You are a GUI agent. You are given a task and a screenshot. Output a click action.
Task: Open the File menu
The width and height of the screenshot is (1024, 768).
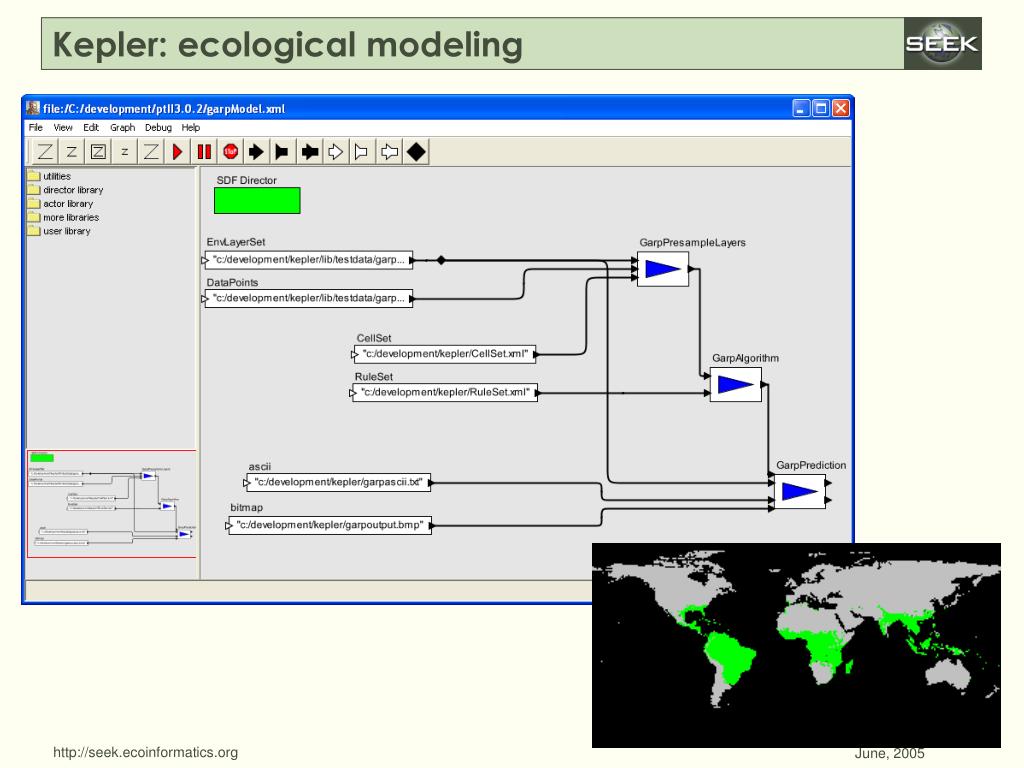(x=35, y=127)
